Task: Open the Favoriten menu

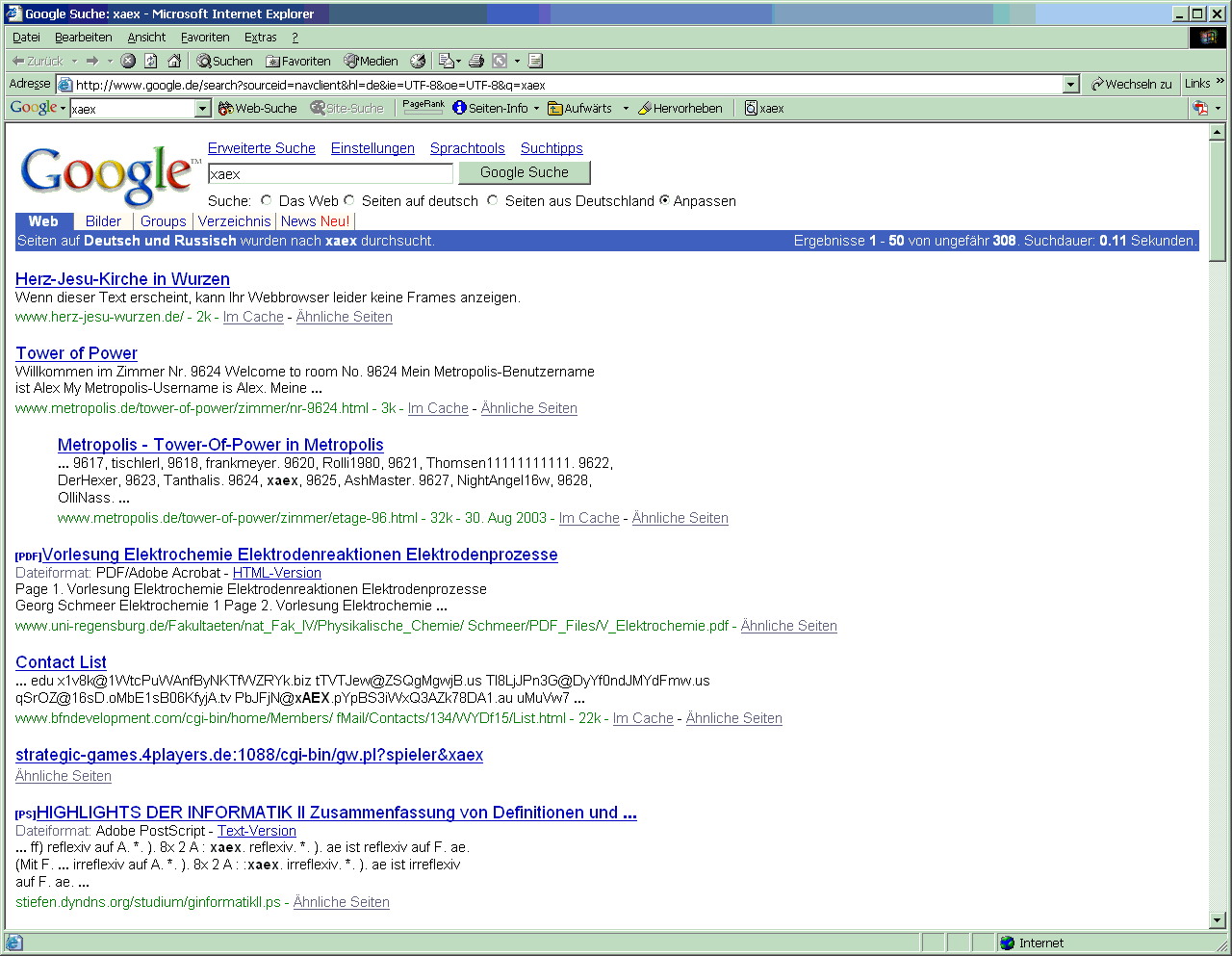Action: click(205, 37)
